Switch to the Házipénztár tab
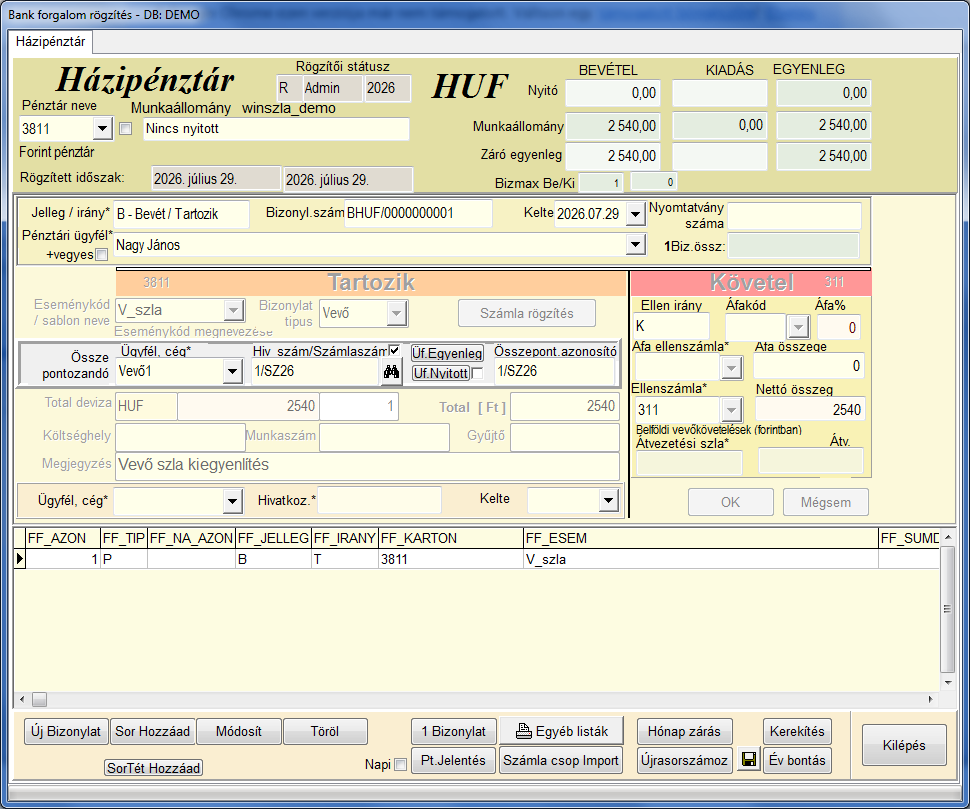Viewport: 970px width, 809px height. [x=51, y=41]
